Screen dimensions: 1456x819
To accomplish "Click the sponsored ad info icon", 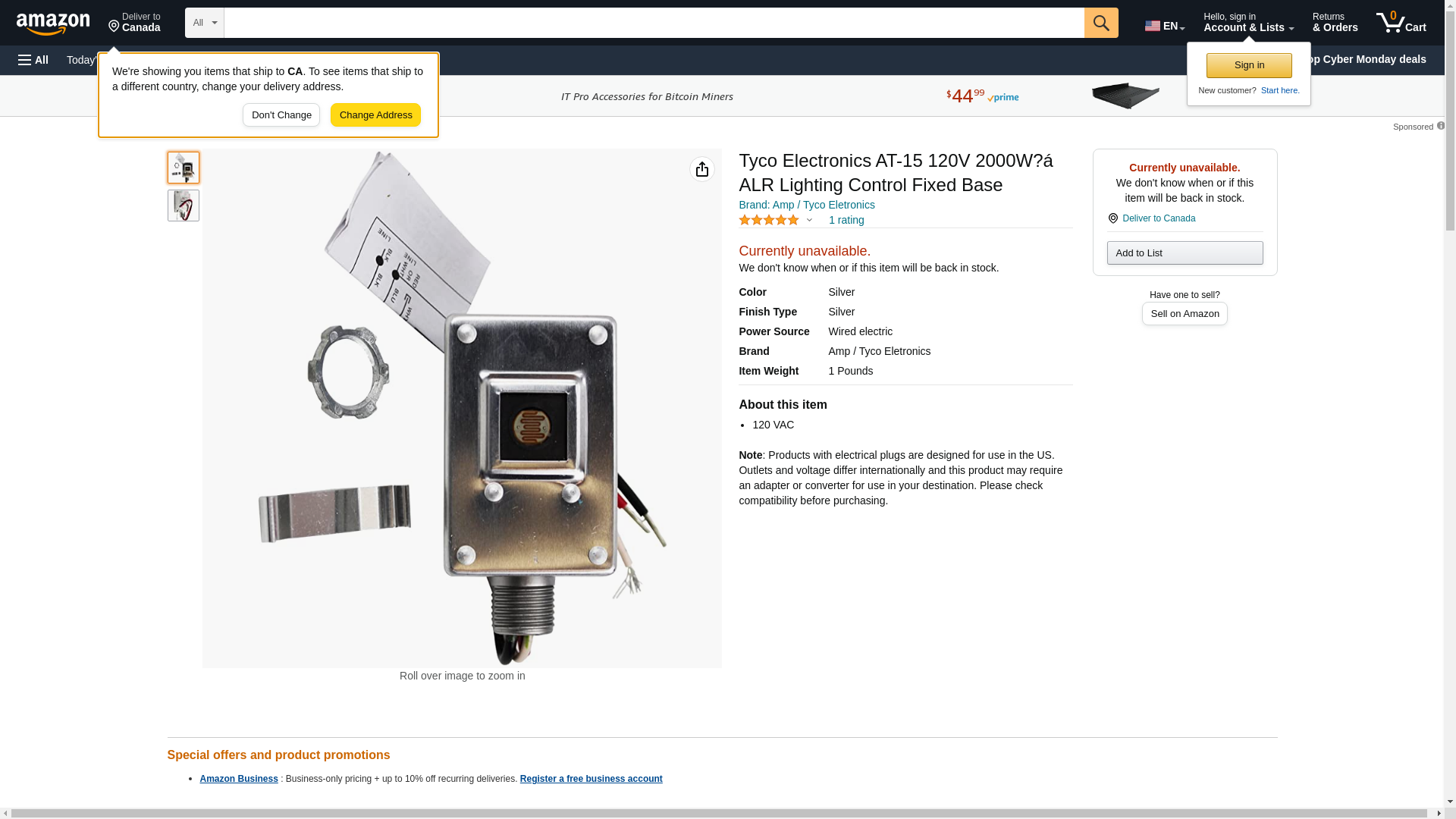I will coord(1440,126).
